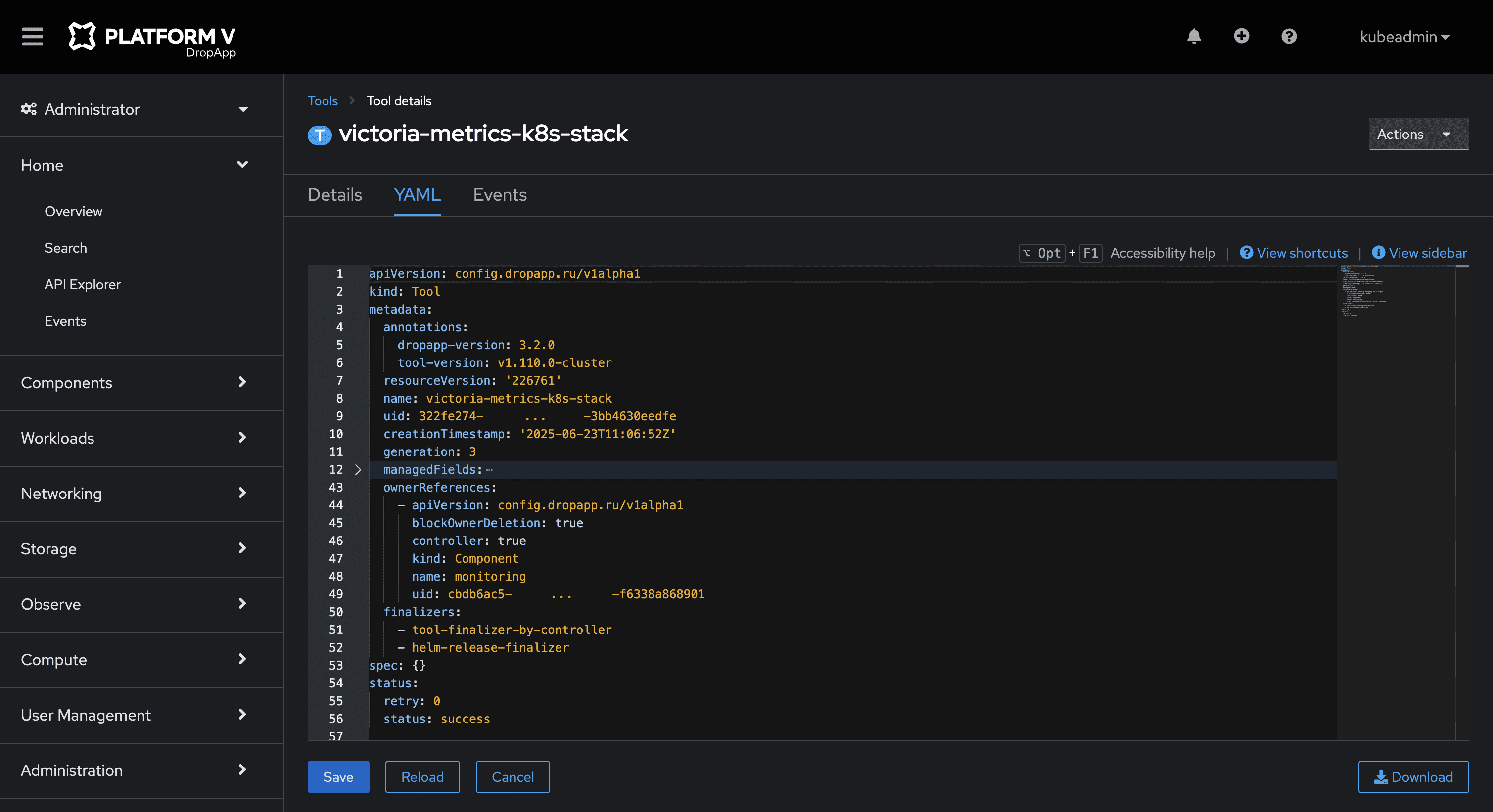
Task: Click the Download button
Action: pos(1413,777)
